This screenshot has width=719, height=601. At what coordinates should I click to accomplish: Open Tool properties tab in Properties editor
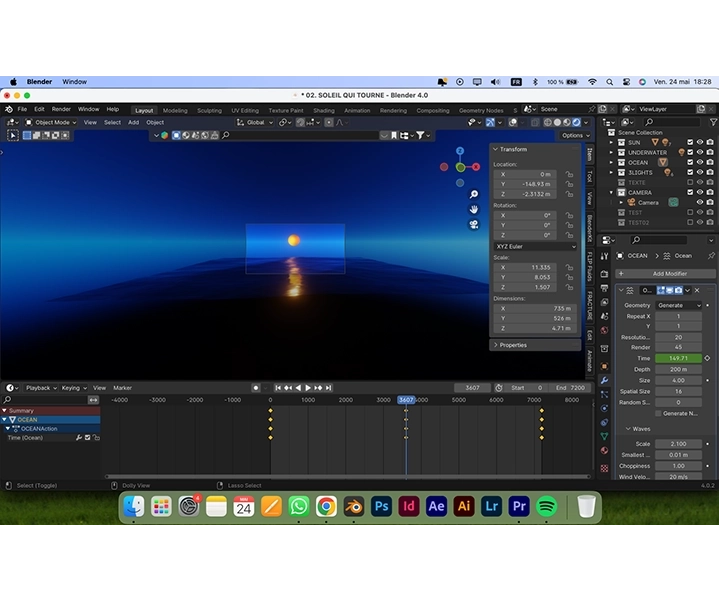(604, 256)
